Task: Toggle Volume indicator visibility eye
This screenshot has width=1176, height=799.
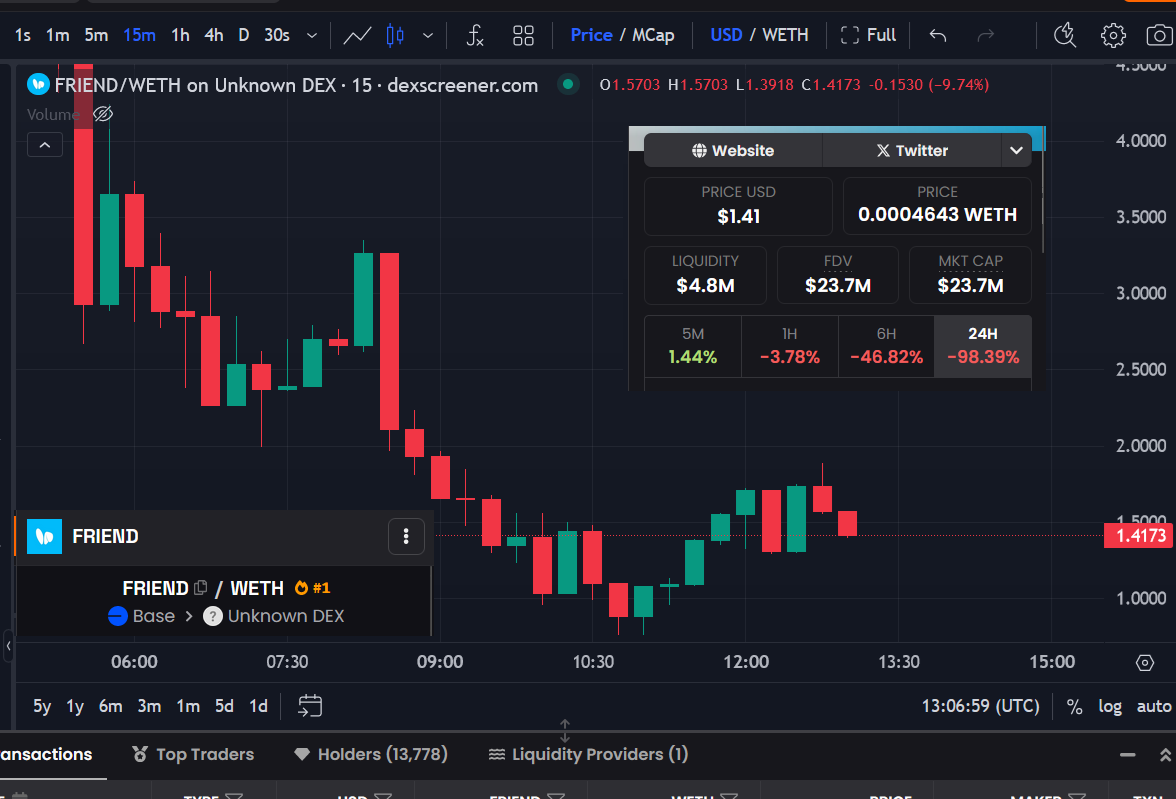Action: [103, 114]
